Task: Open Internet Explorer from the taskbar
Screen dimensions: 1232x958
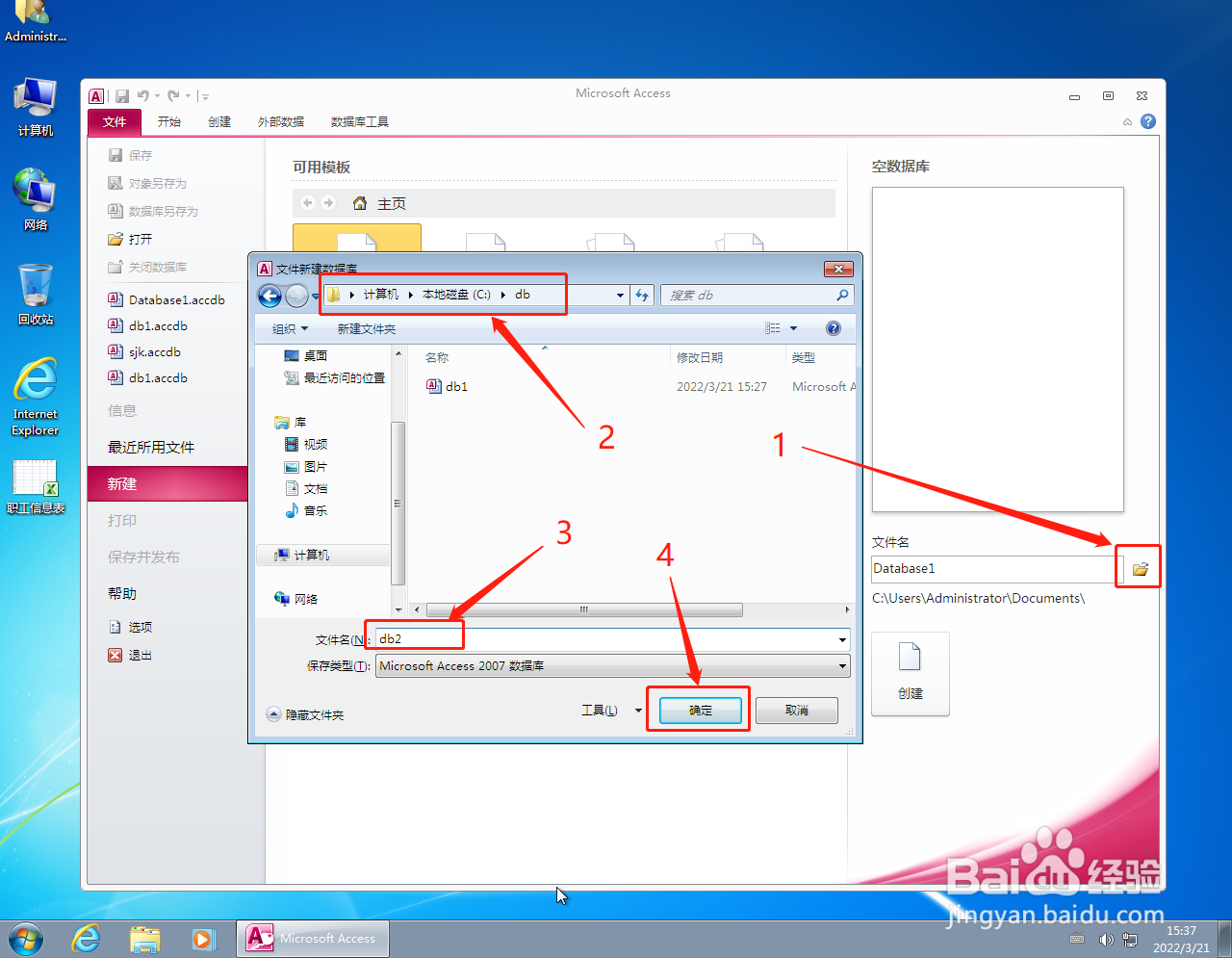Action: coord(87,938)
